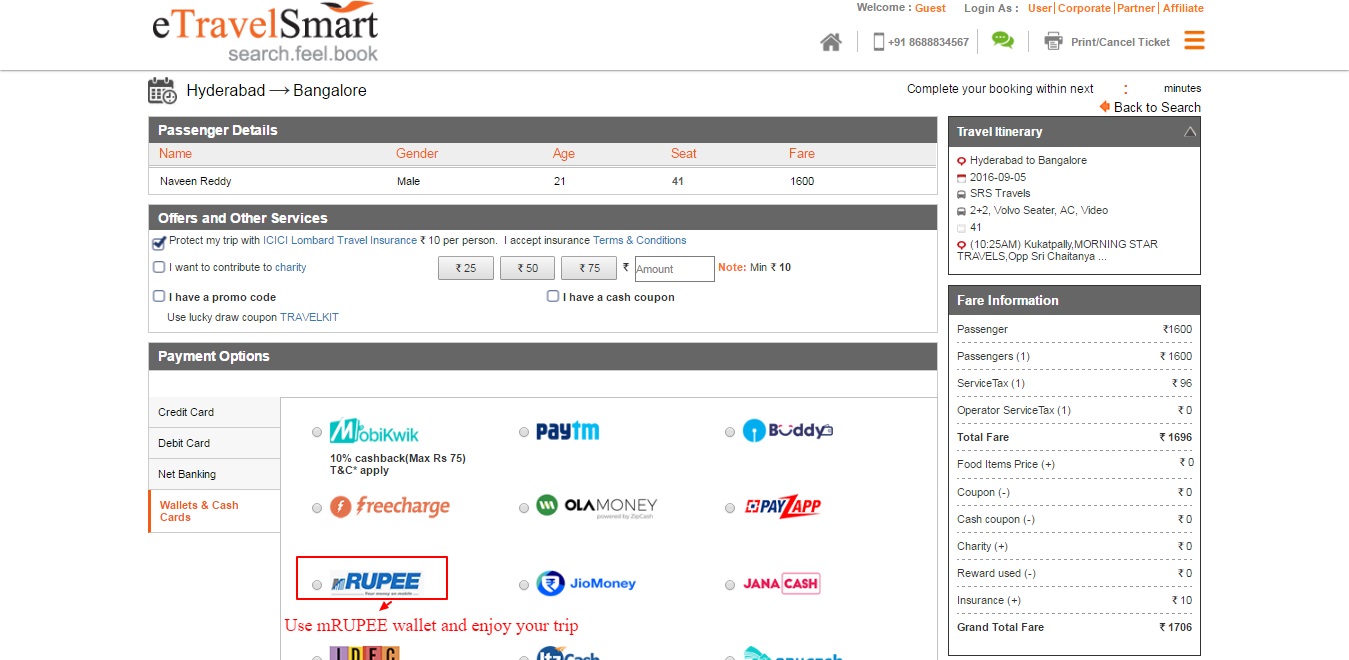The height and width of the screenshot is (660, 1349).
Task: Check the 'I have a cash coupon' box
Action: pos(553,296)
